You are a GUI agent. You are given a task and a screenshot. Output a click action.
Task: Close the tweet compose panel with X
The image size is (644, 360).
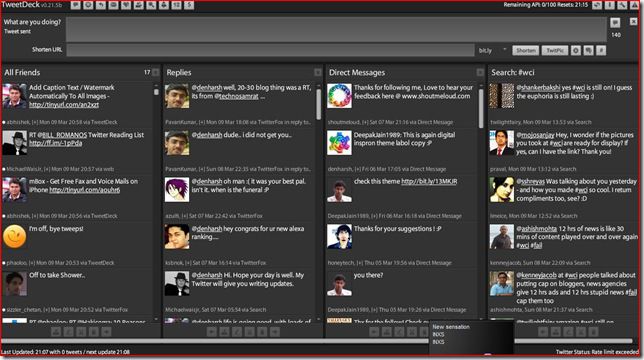coord(634,21)
